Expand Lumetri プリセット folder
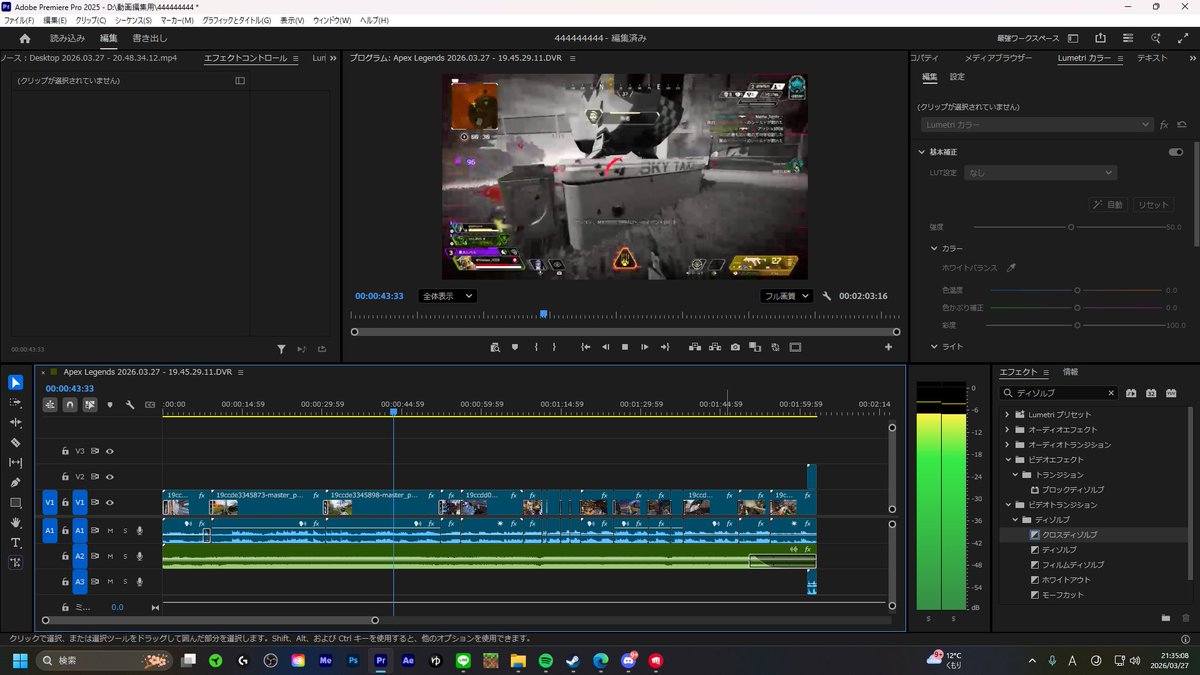Image resolution: width=1200 pixels, height=675 pixels. [x=1007, y=414]
